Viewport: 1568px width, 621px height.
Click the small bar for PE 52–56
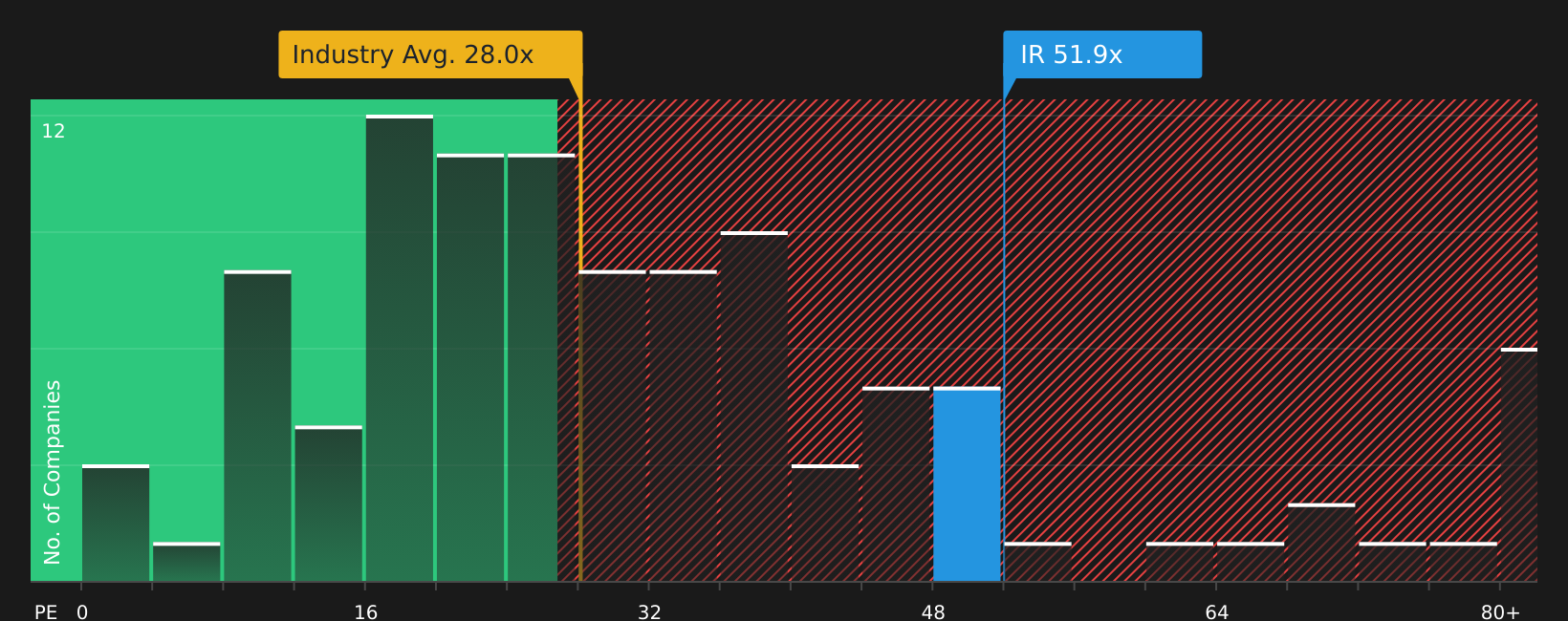point(1037,562)
